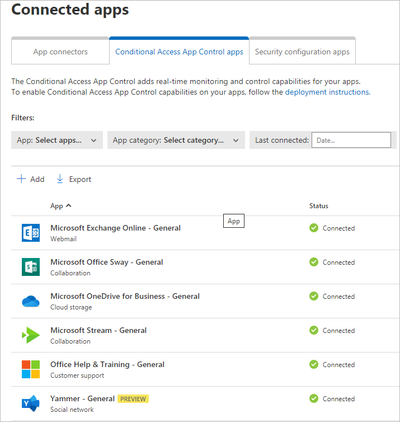The width and height of the screenshot is (400, 422).
Task: Click Connected status text for Microsoft Stream
Action: (339, 331)
